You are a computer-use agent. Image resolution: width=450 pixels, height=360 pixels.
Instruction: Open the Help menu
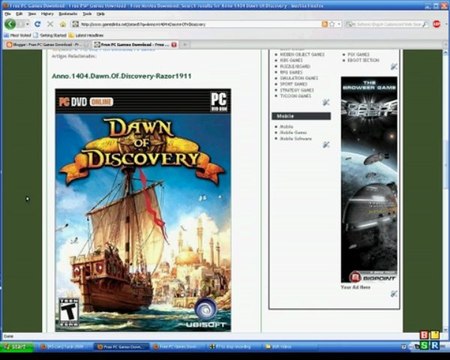(x=100, y=14)
